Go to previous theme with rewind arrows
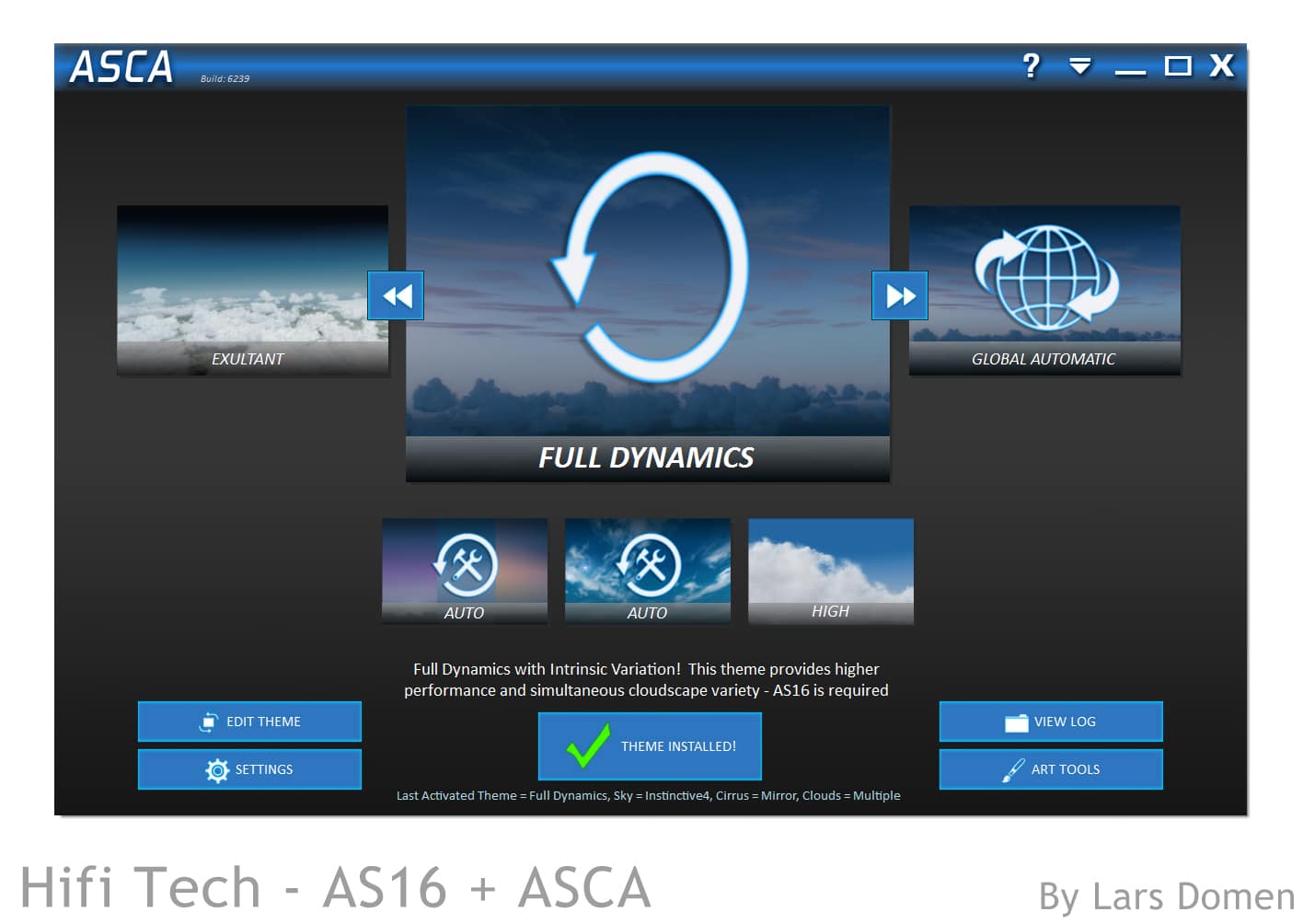 click(396, 295)
